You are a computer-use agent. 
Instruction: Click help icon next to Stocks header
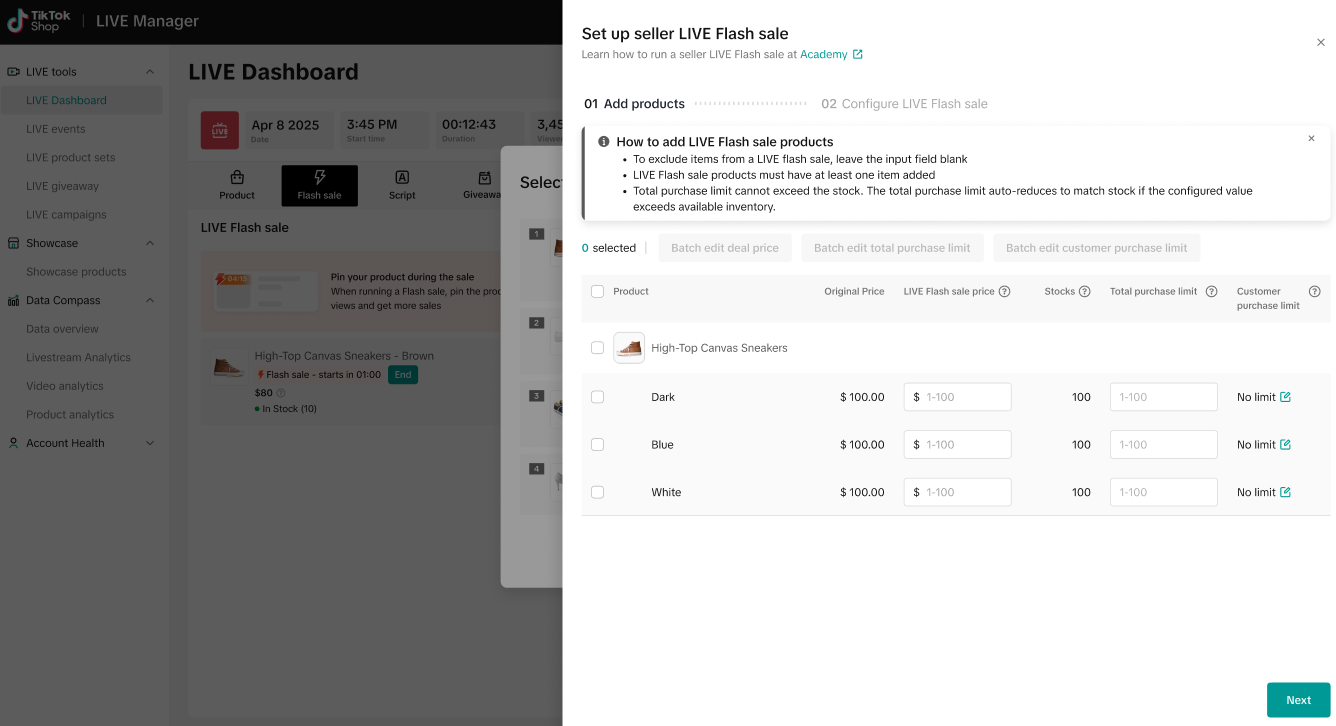1084,292
